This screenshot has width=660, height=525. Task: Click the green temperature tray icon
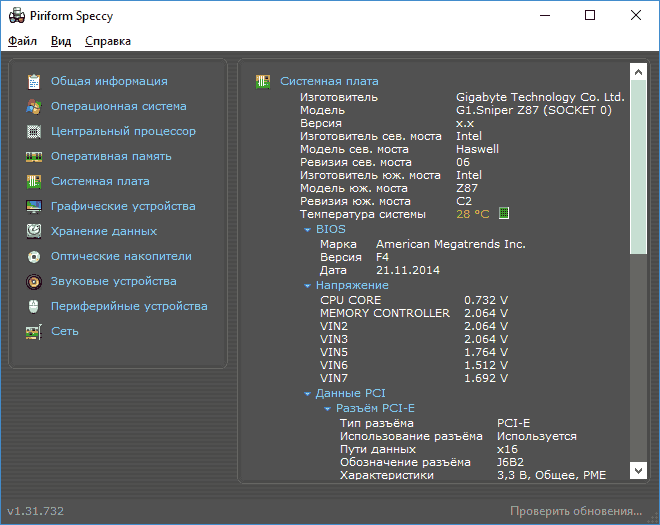tap(504, 213)
